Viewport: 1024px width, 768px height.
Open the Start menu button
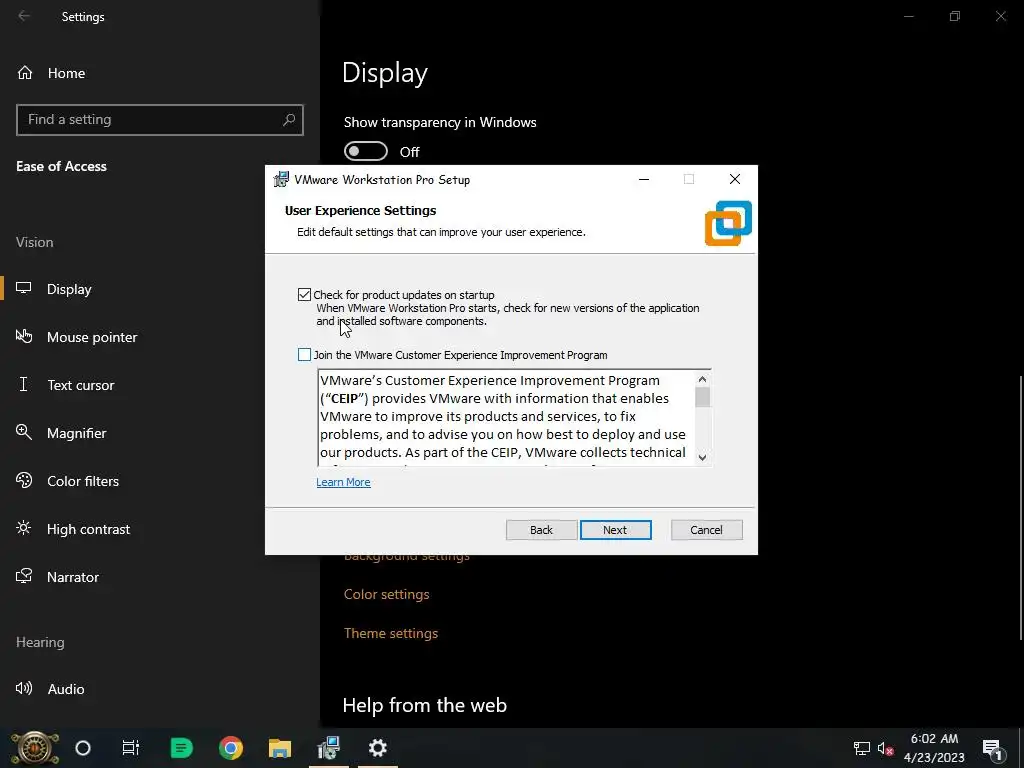pyautogui.click(x=34, y=748)
